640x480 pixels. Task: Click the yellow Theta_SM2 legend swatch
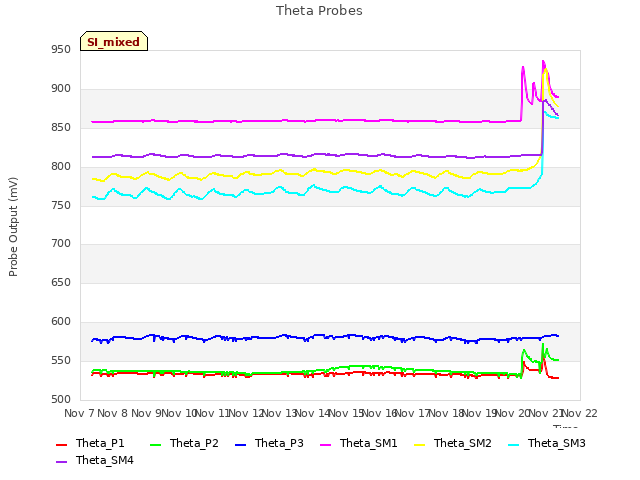coord(419,444)
